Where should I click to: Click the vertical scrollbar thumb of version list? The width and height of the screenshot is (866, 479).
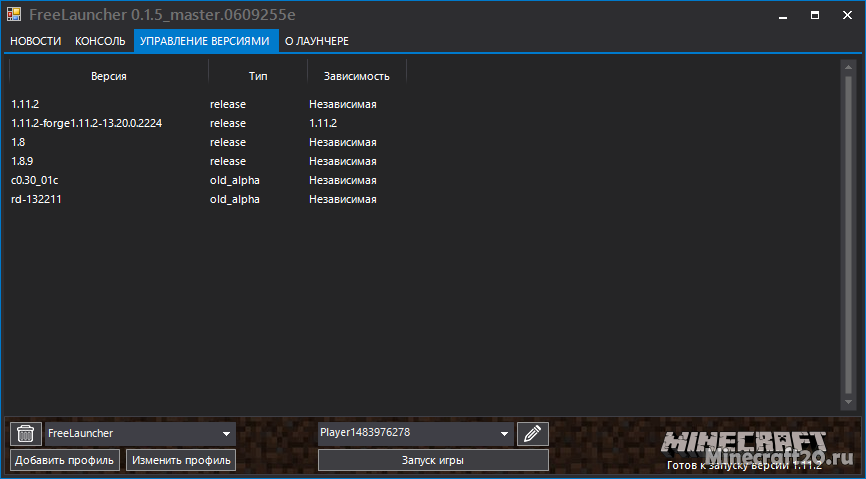848,234
